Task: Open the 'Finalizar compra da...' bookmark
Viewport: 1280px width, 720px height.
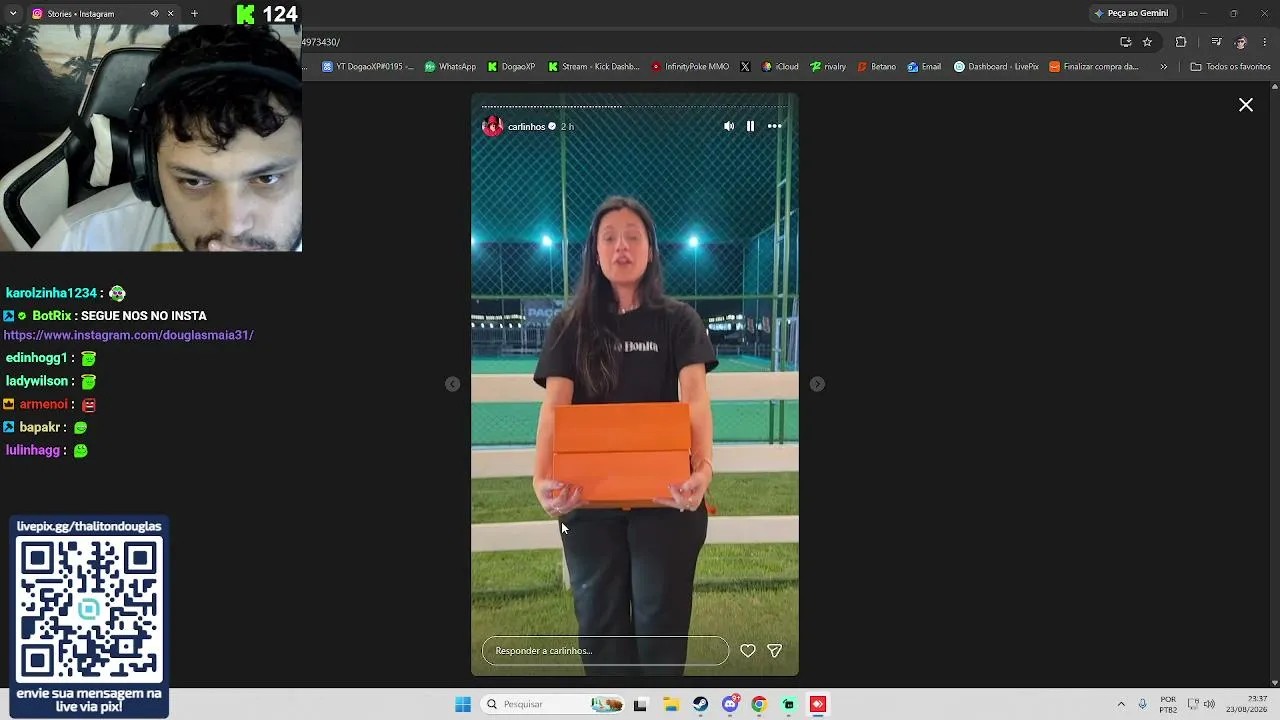Action: pos(1094,67)
